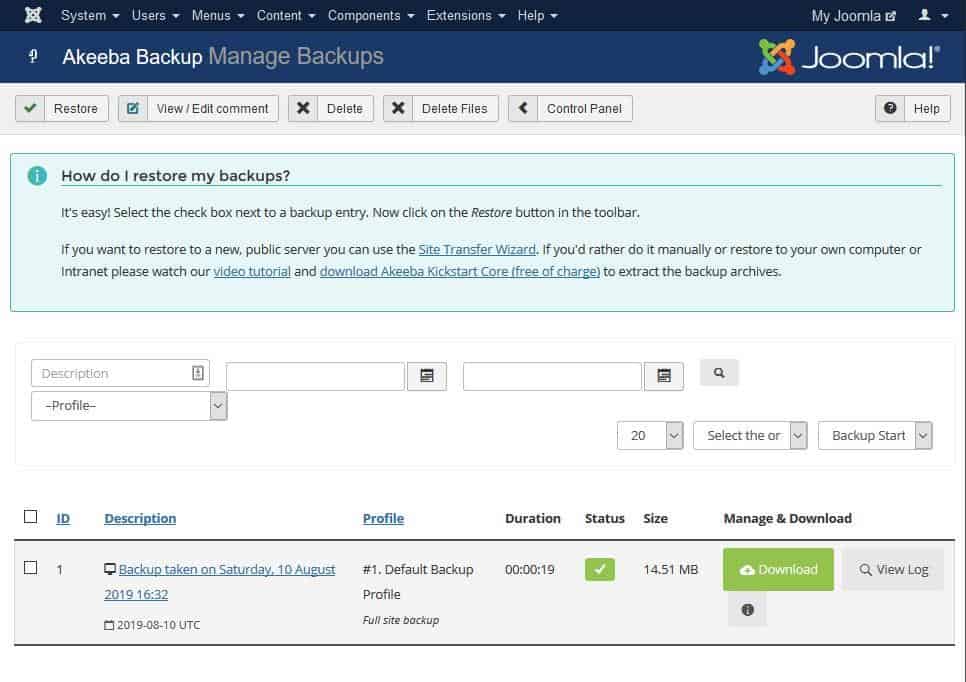Open the Site Transfer Wizard link

pos(477,250)
